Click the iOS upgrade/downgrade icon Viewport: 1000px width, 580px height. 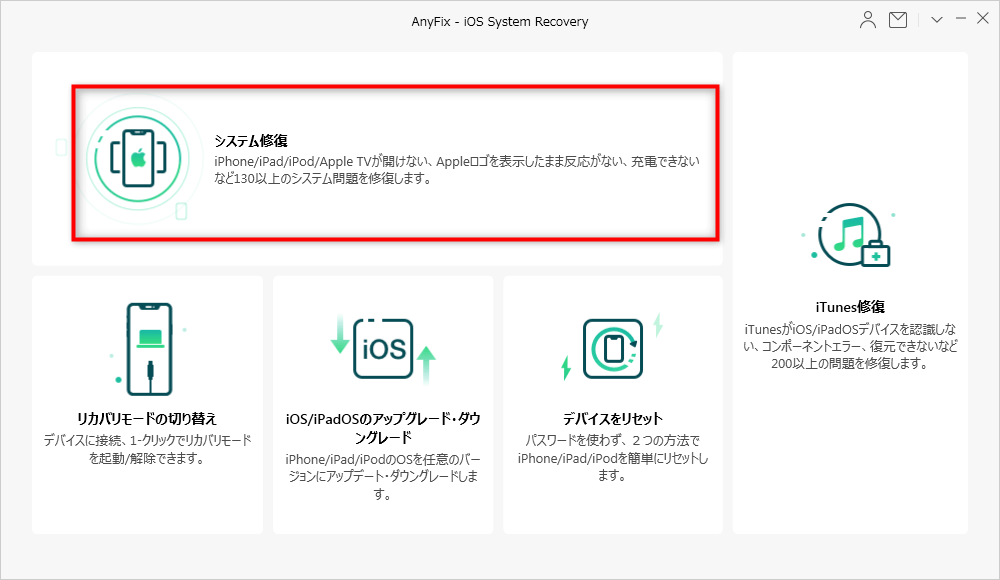(383, 348)
